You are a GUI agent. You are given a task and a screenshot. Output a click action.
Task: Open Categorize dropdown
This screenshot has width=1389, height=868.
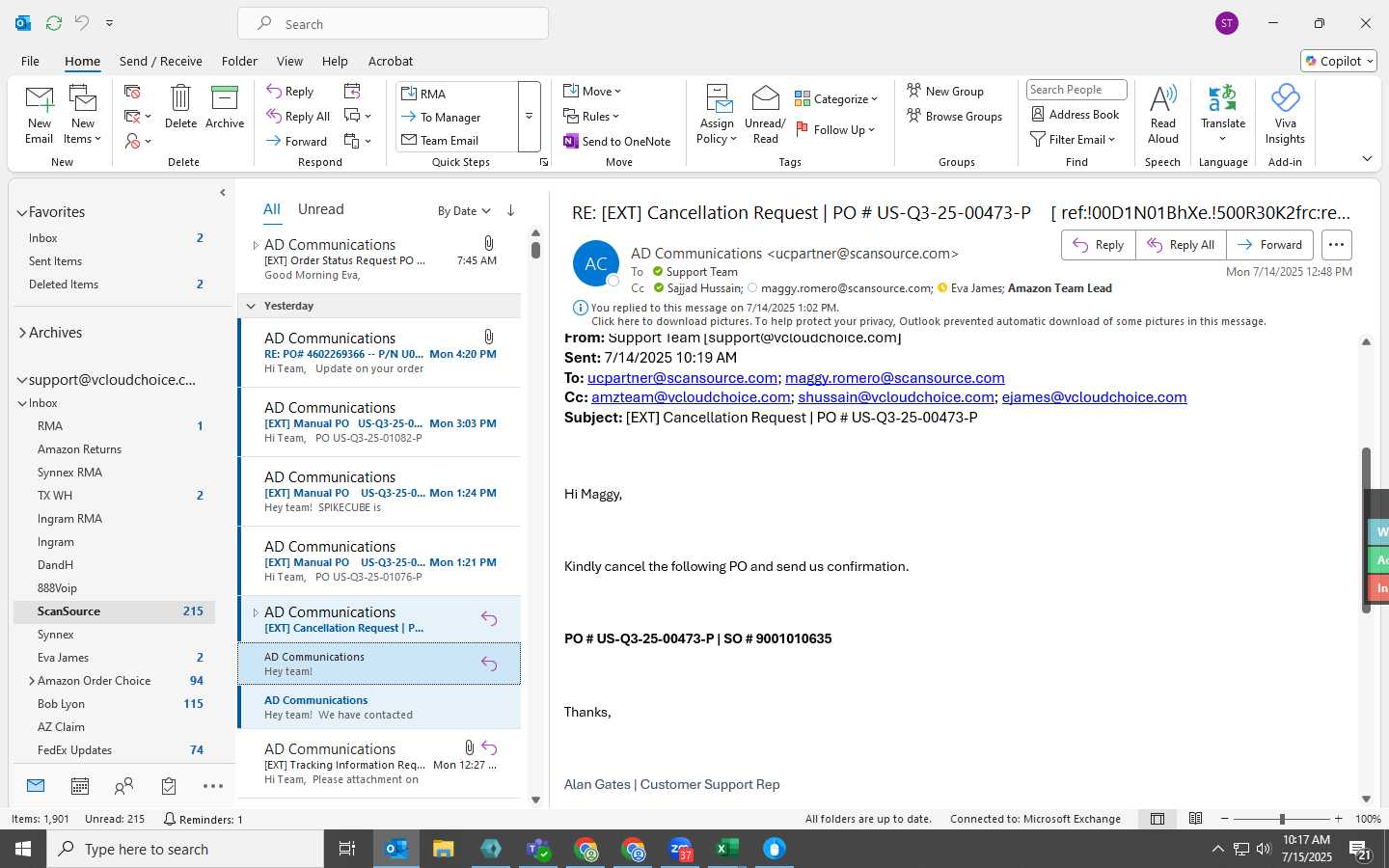836,98
